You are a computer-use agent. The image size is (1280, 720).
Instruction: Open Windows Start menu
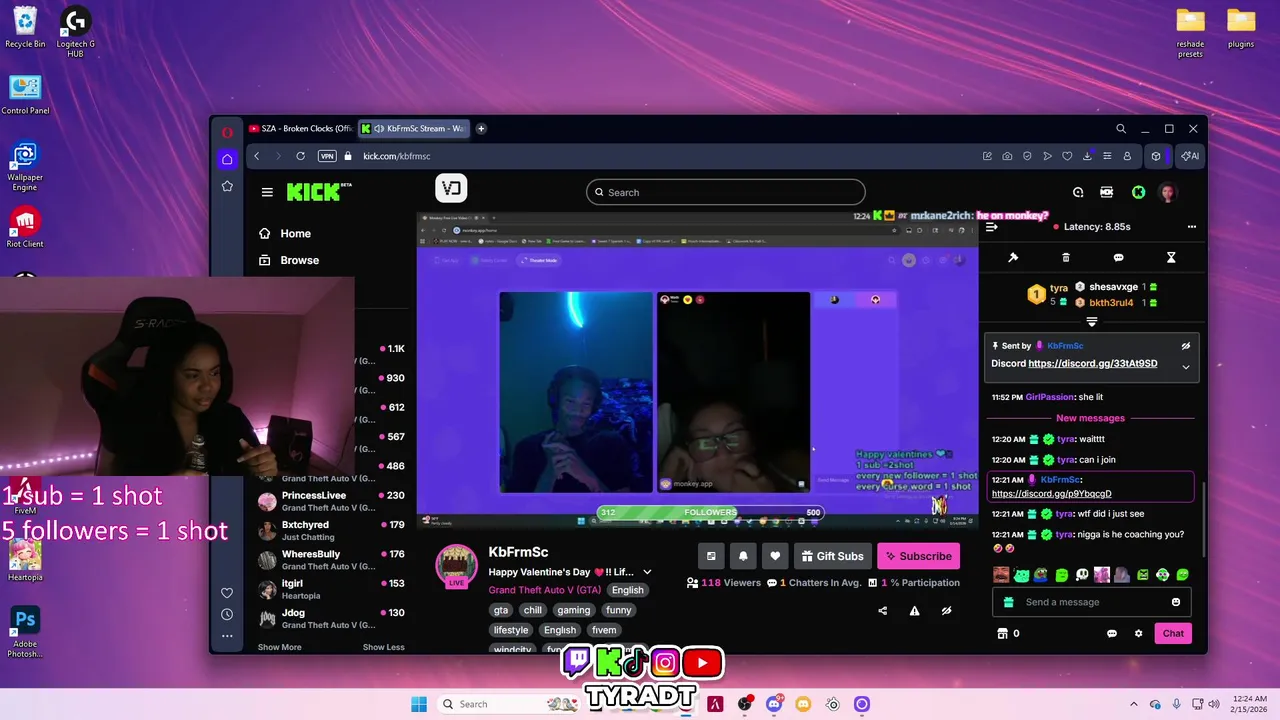click(419, 704)
